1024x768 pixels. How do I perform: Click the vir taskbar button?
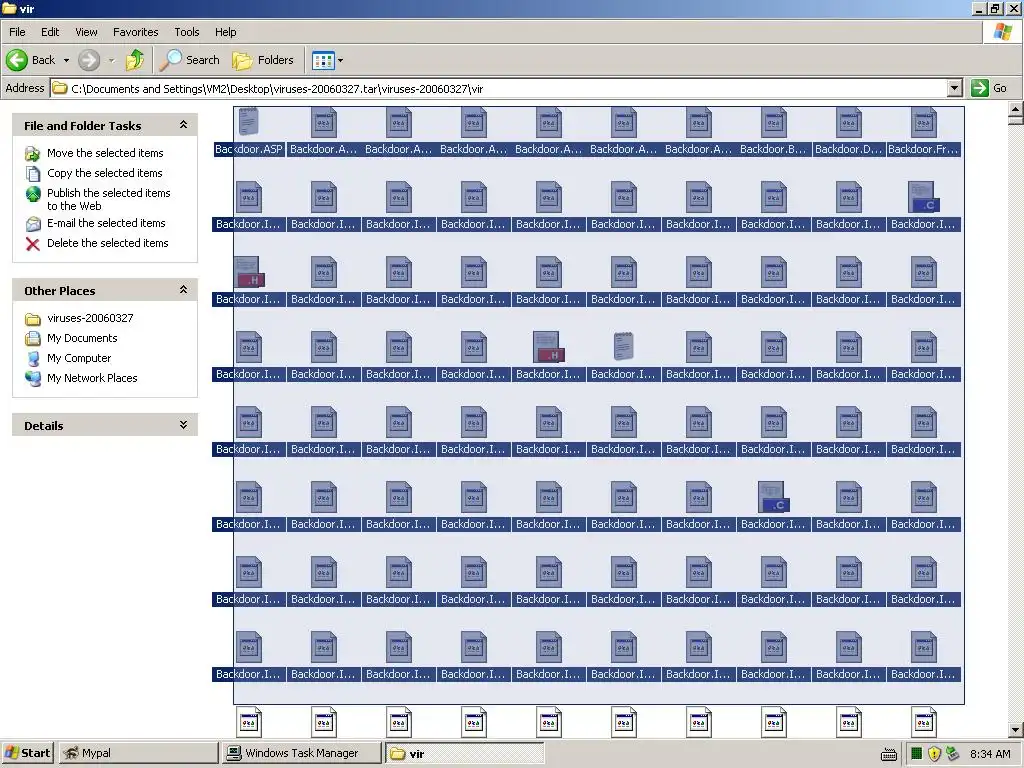(x=464, y=753)
